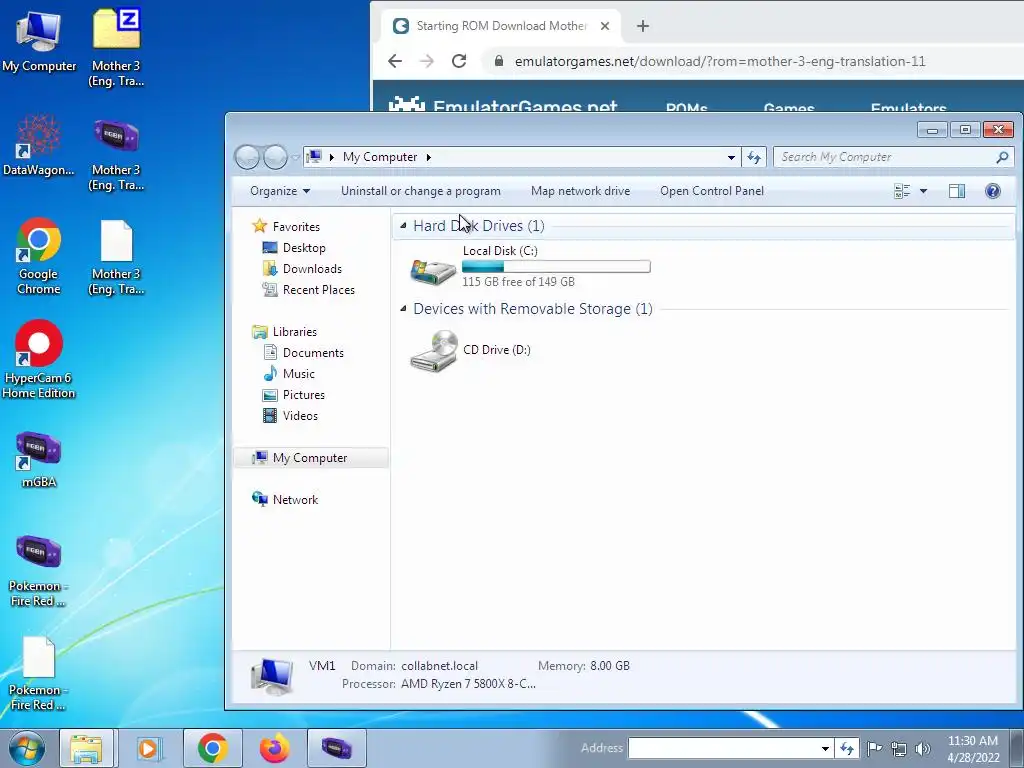This screenshot has height=768, width=1024.
Task: Click Map network drive
Action: point(580,191)
